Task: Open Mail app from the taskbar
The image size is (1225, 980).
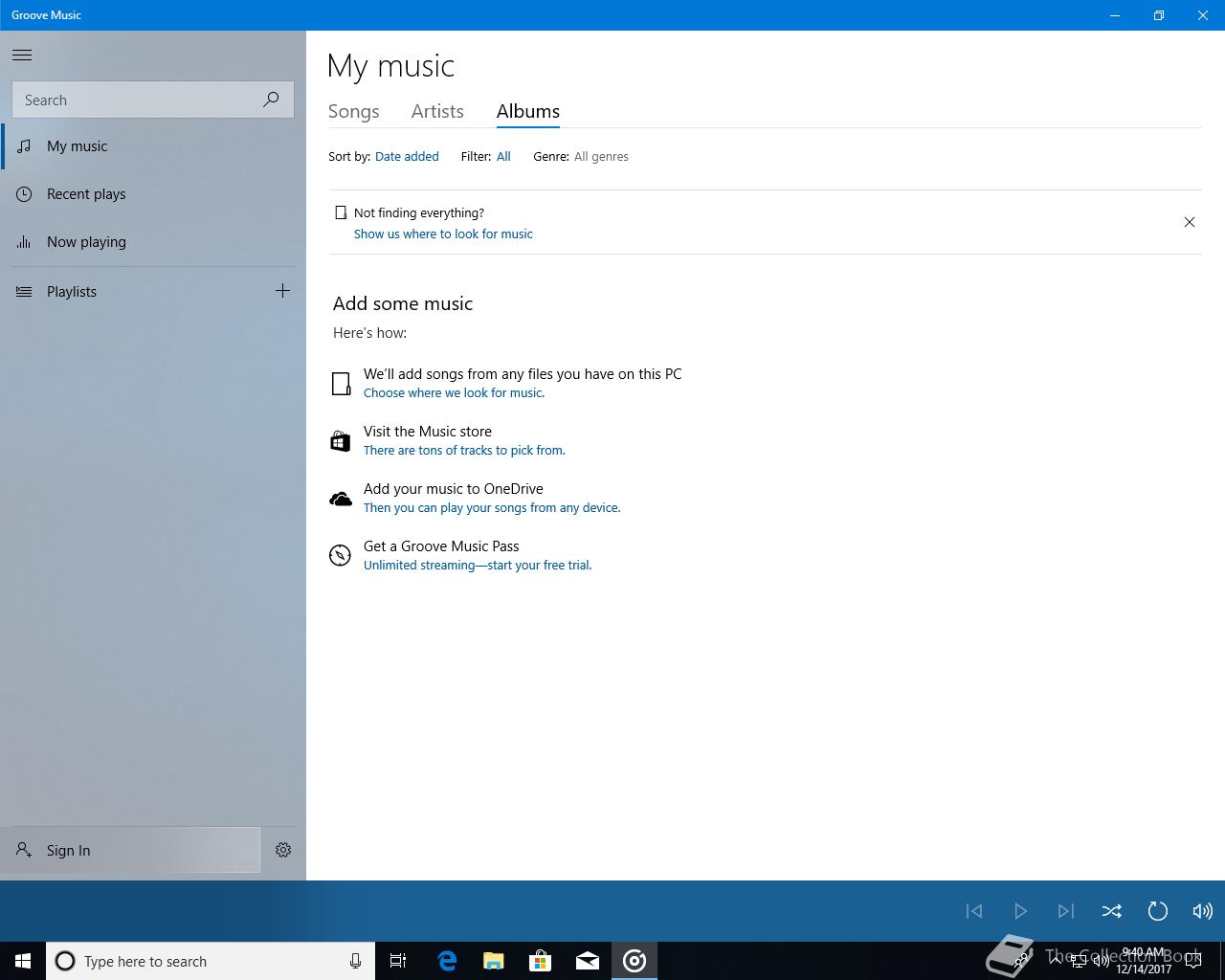Action: click(x=588, y=961)
